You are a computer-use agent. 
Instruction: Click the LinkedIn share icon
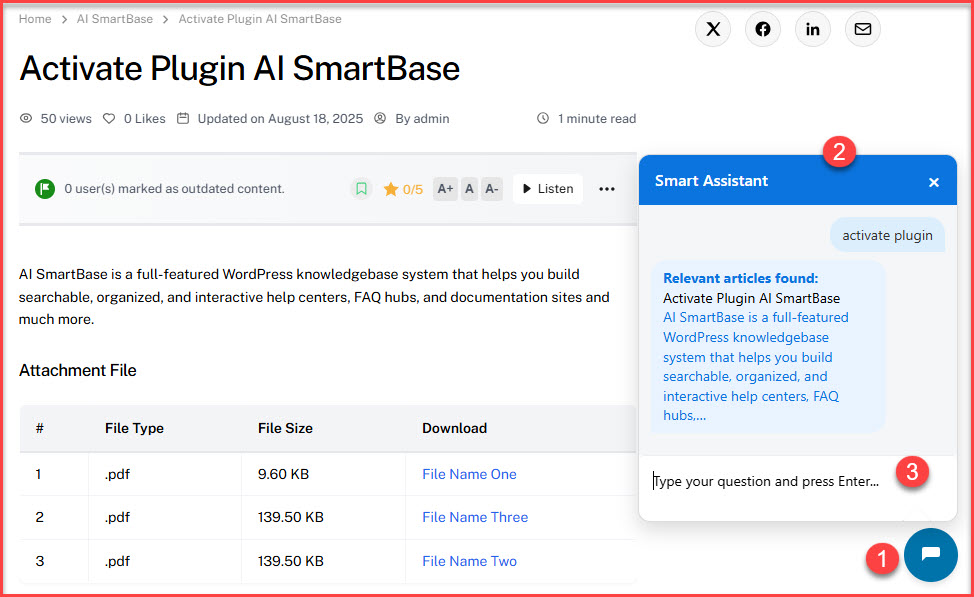[813, 29]
